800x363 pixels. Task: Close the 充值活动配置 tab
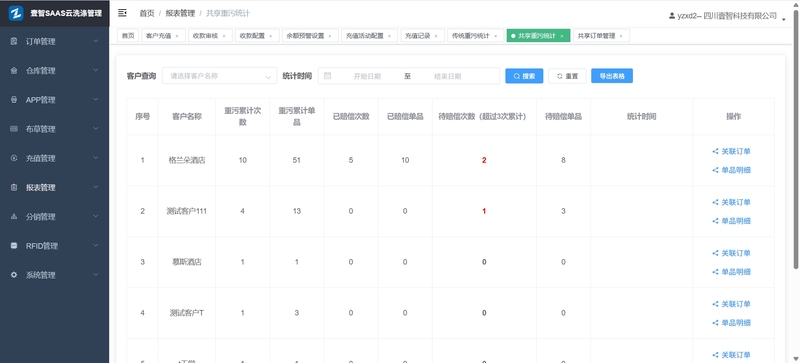pyautogui.click(x=389, y=36)
